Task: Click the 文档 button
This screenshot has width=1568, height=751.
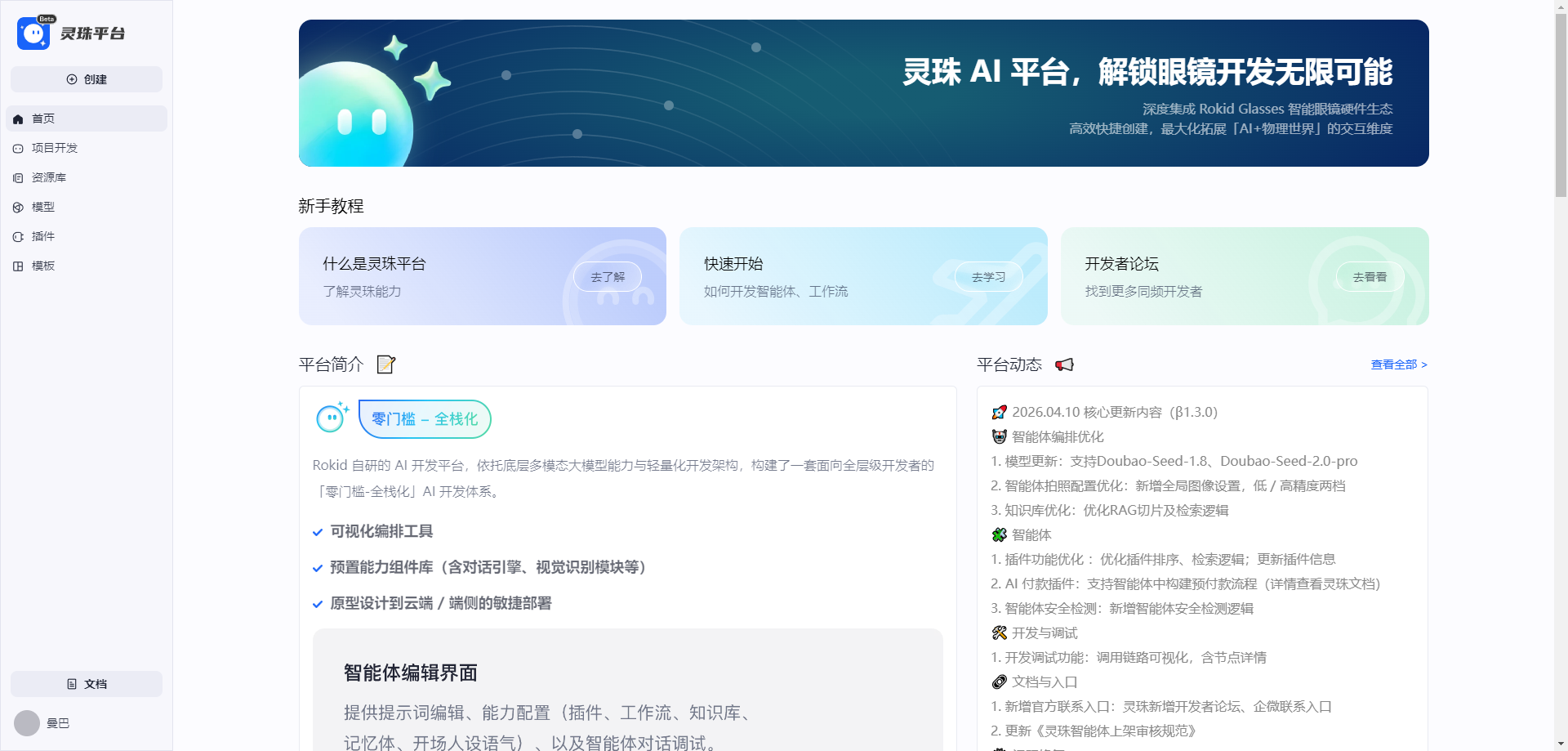Action: pyautogui.click(x=87, y=684)
